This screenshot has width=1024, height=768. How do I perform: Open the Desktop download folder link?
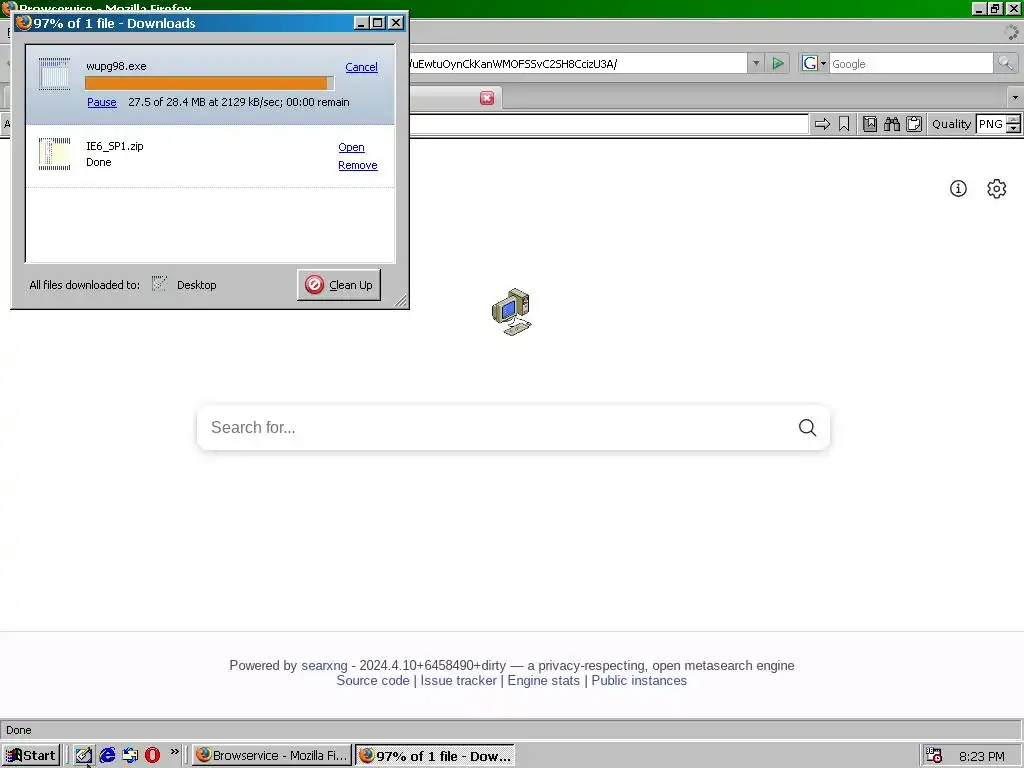point(197,285)
